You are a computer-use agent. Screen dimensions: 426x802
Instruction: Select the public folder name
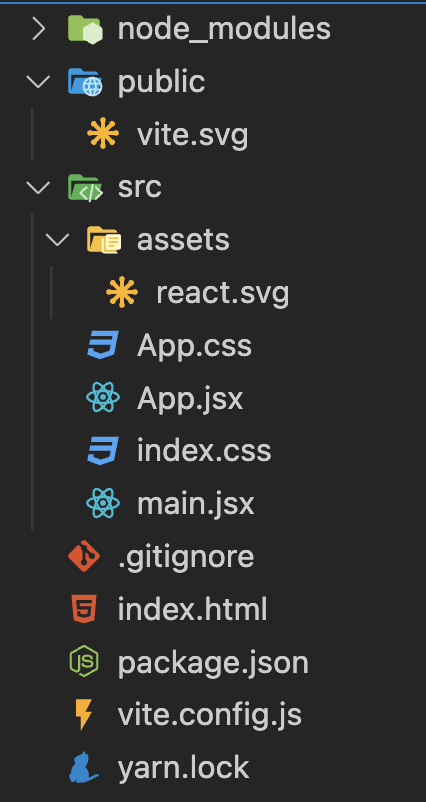162,83
